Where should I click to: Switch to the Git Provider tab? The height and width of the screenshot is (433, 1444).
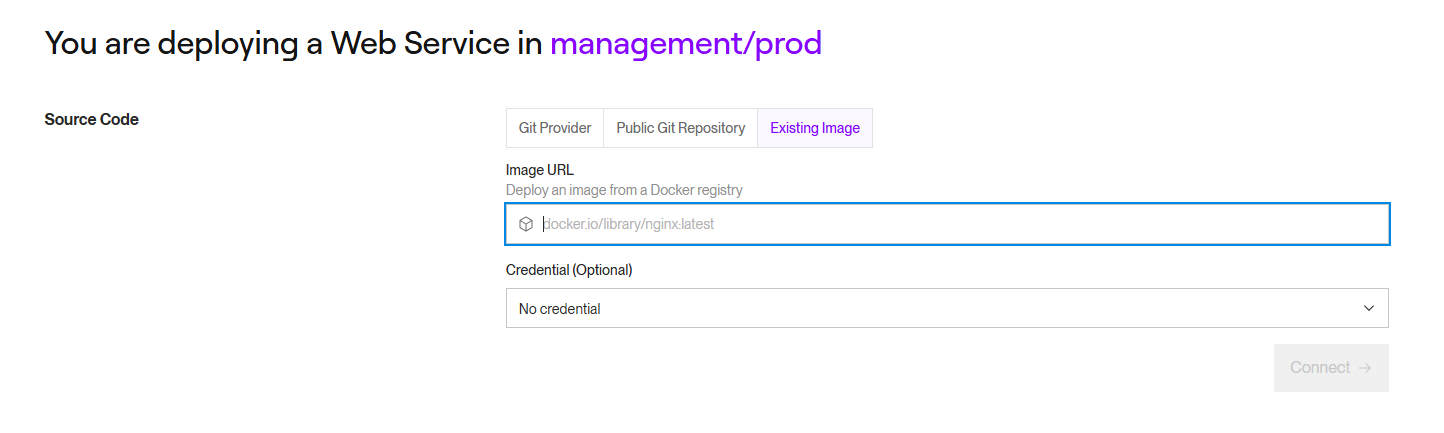[x=555, y=128]
